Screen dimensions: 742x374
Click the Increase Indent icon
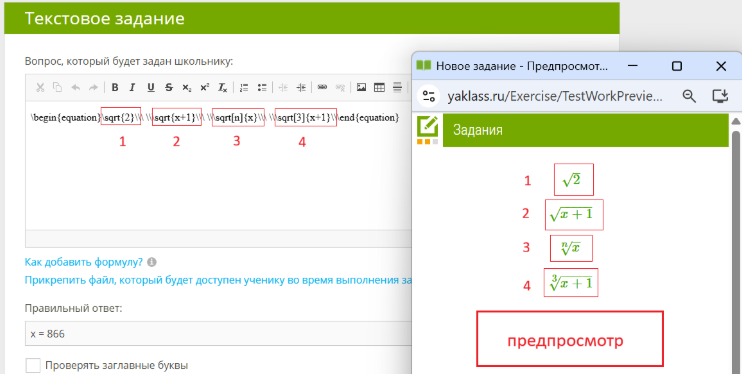(x=301, y=88)
